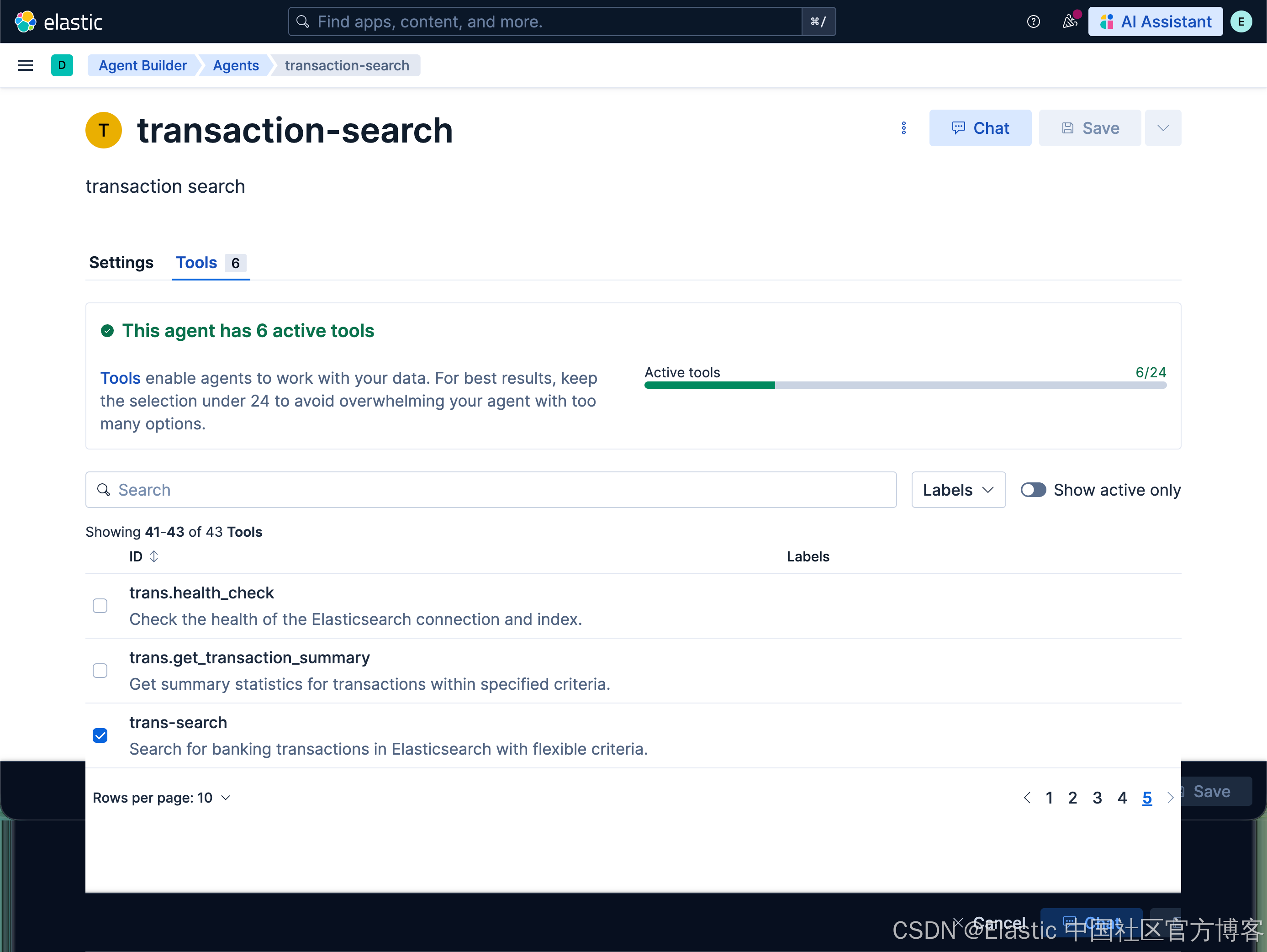
Task: Check the trans.get_transaction_summary tool
Action: pos(100,670)
